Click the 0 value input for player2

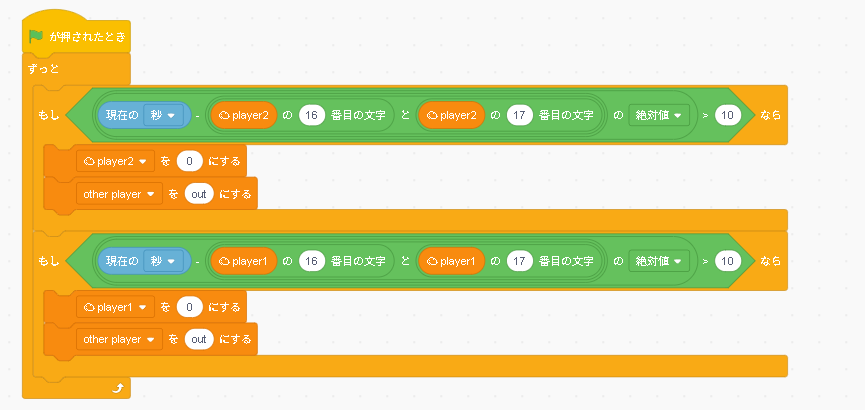190,162
